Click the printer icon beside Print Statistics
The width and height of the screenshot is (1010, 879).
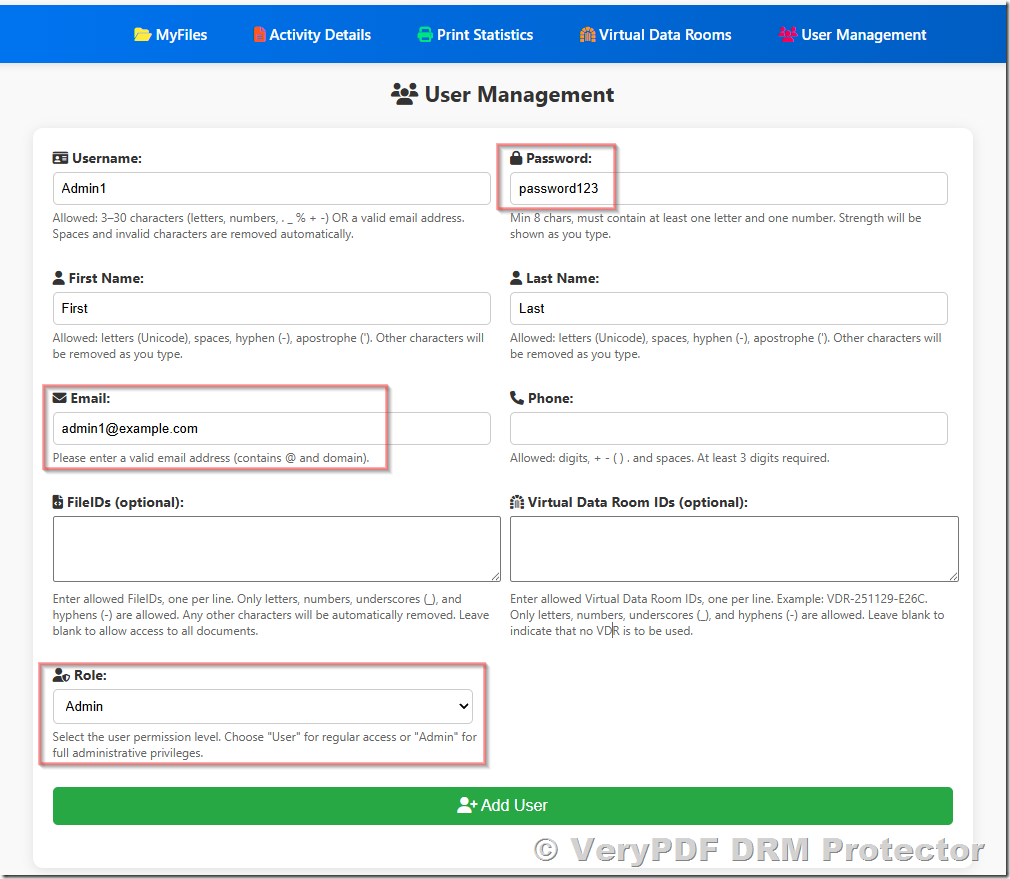[423, 34]
